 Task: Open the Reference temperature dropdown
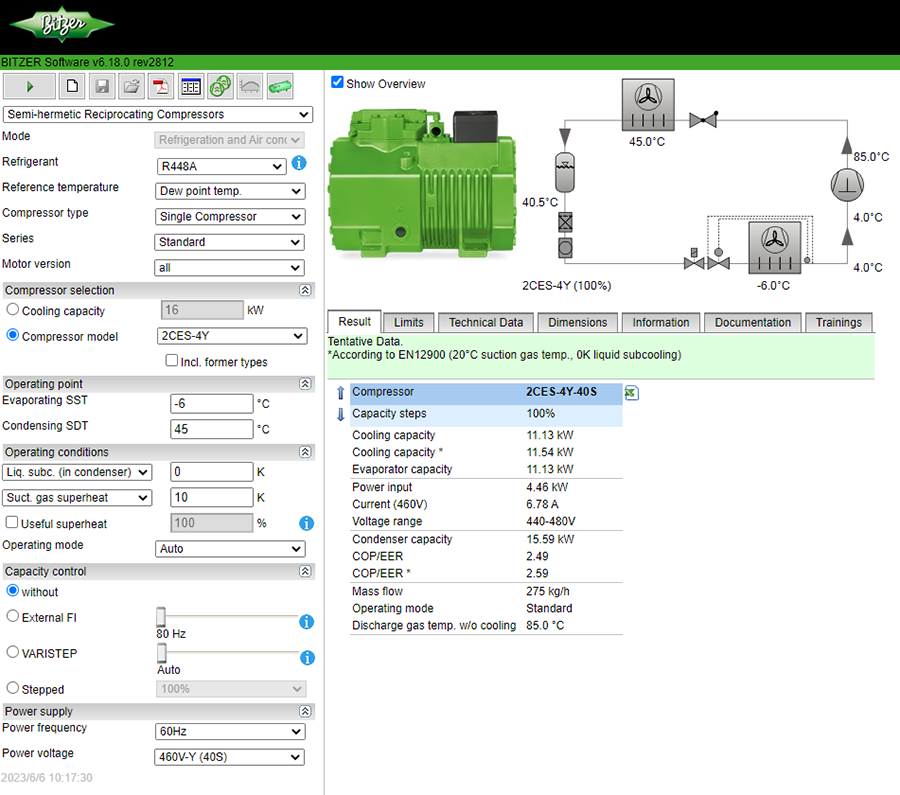[230, 191]
